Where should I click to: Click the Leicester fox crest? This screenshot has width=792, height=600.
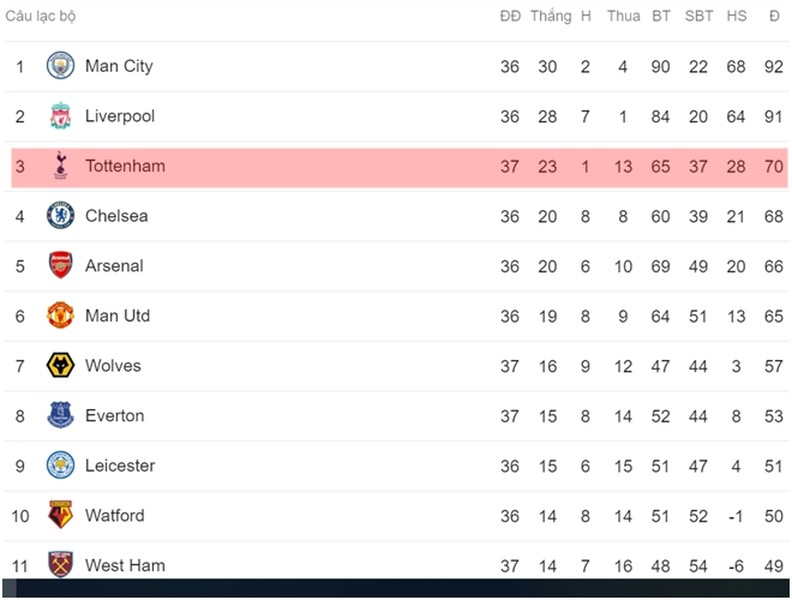tap(61, 465)
